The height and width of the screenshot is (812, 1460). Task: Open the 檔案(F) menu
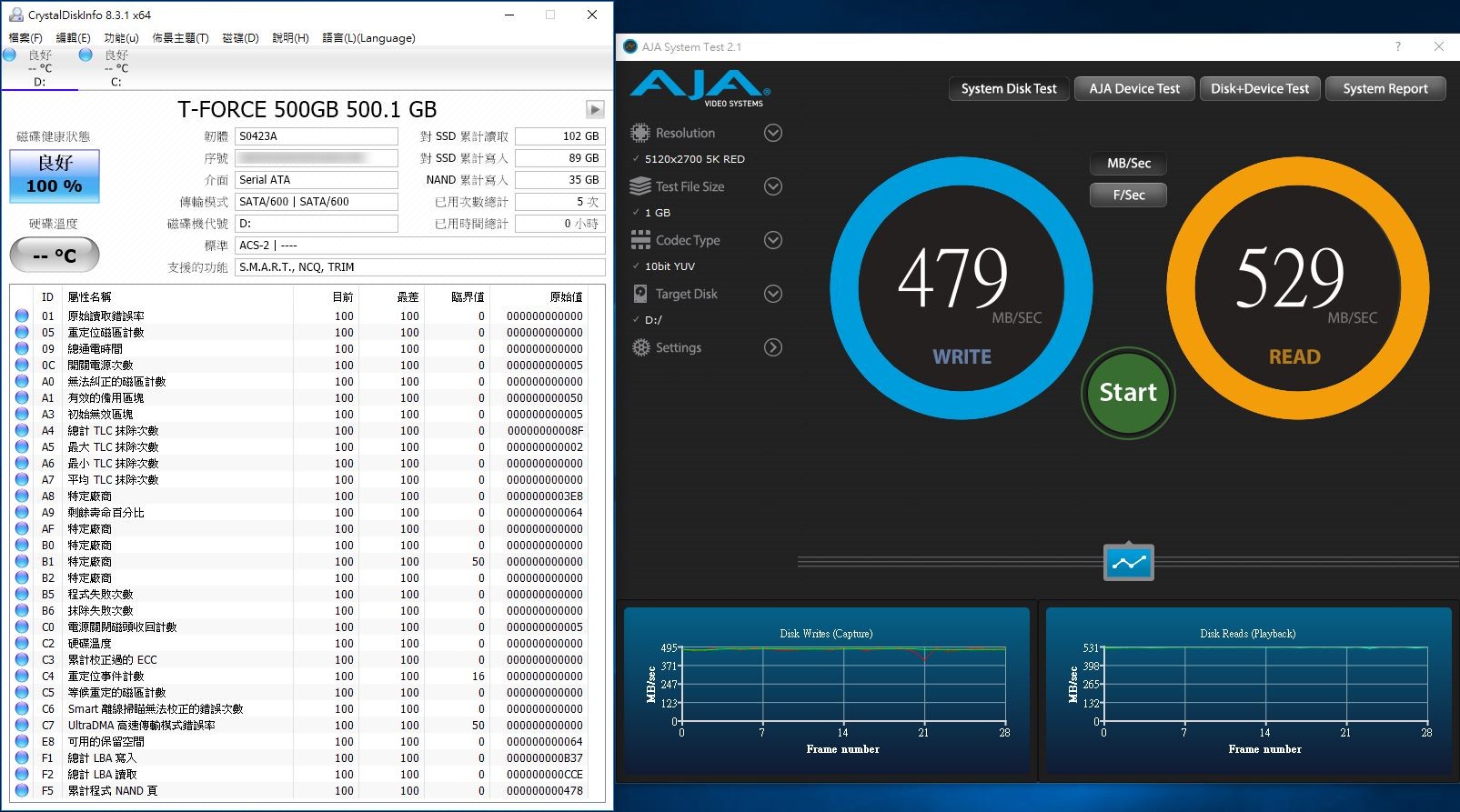tap(25, 38)
